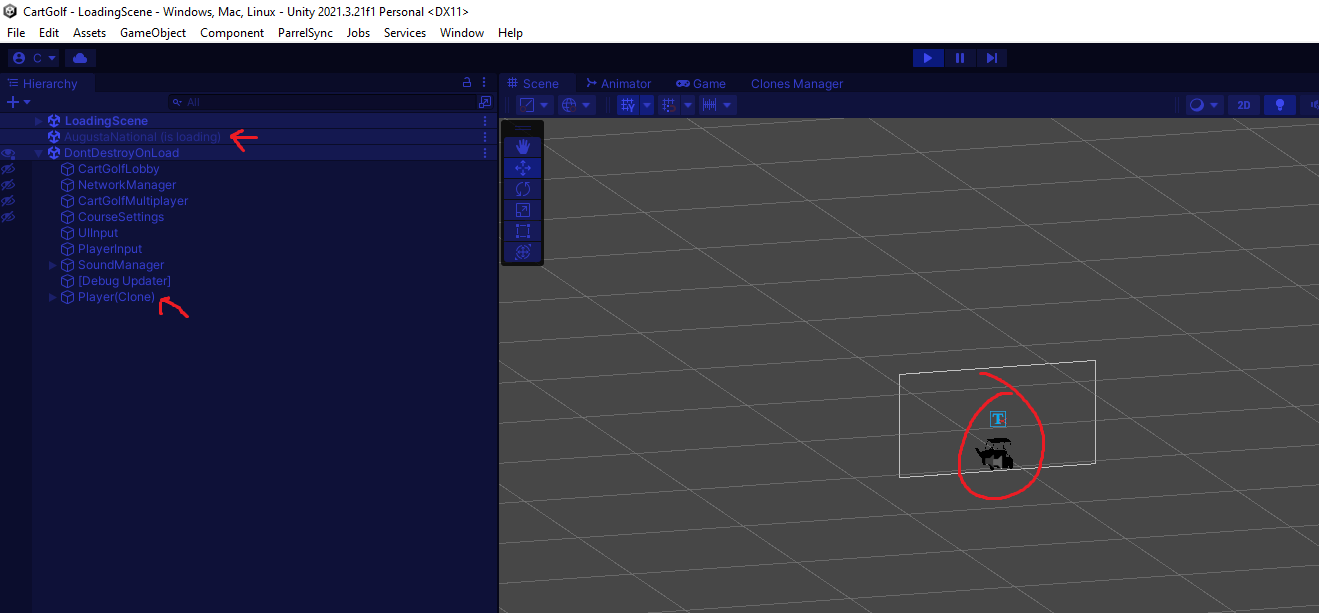Viewport: 1319px width, 613px height.
Task: Unhide NetworkManager using its crossed-eye icon
Action: (7, 184)
